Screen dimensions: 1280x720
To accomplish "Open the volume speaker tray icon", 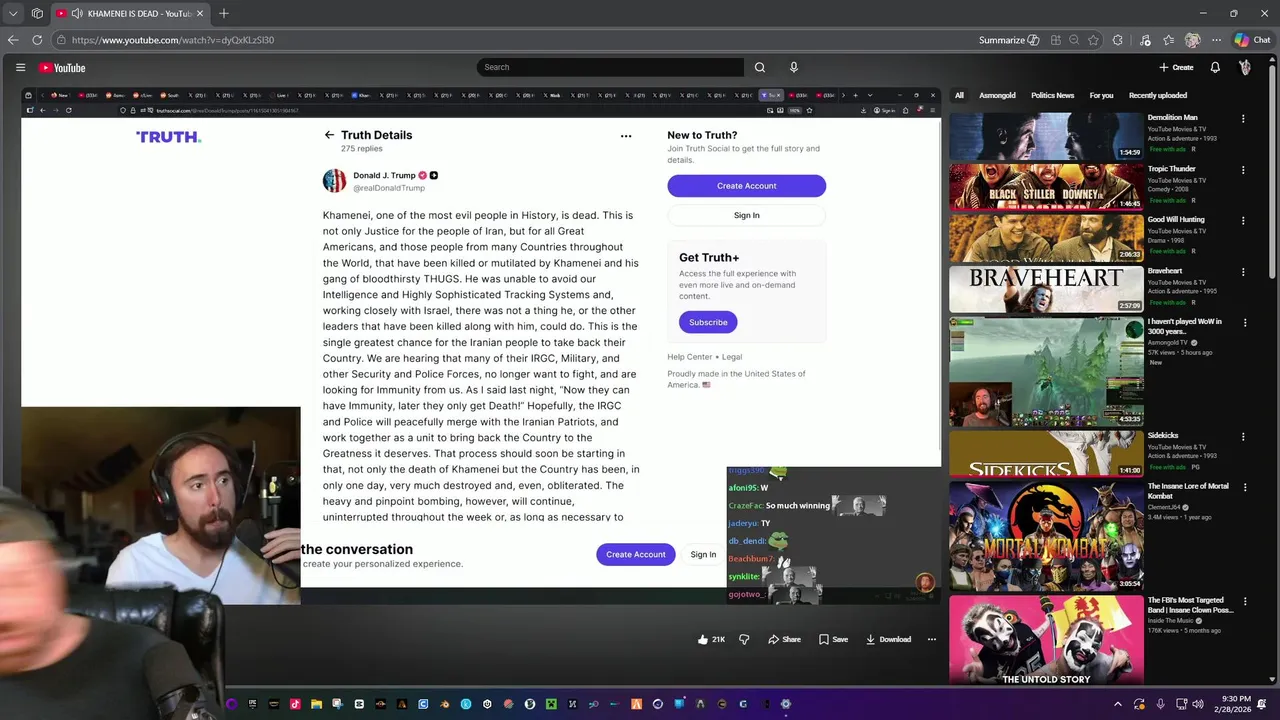I will coord(1198,704).
